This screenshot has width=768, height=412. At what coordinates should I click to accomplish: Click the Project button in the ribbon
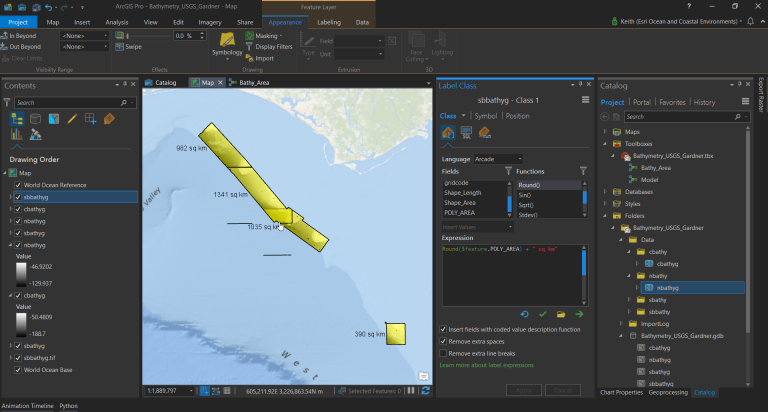click(18, 22)
